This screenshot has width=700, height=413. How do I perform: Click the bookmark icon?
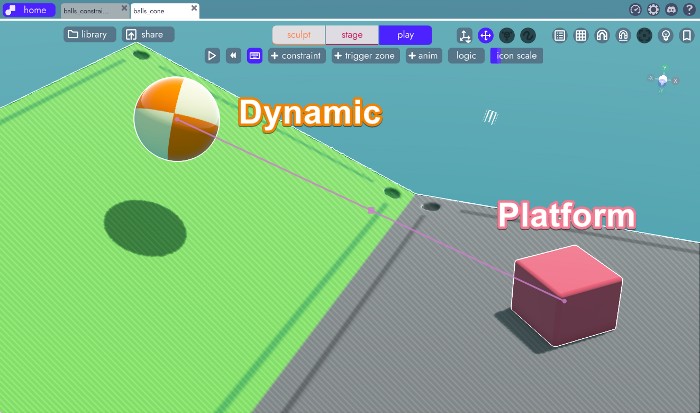click(687, 35)
